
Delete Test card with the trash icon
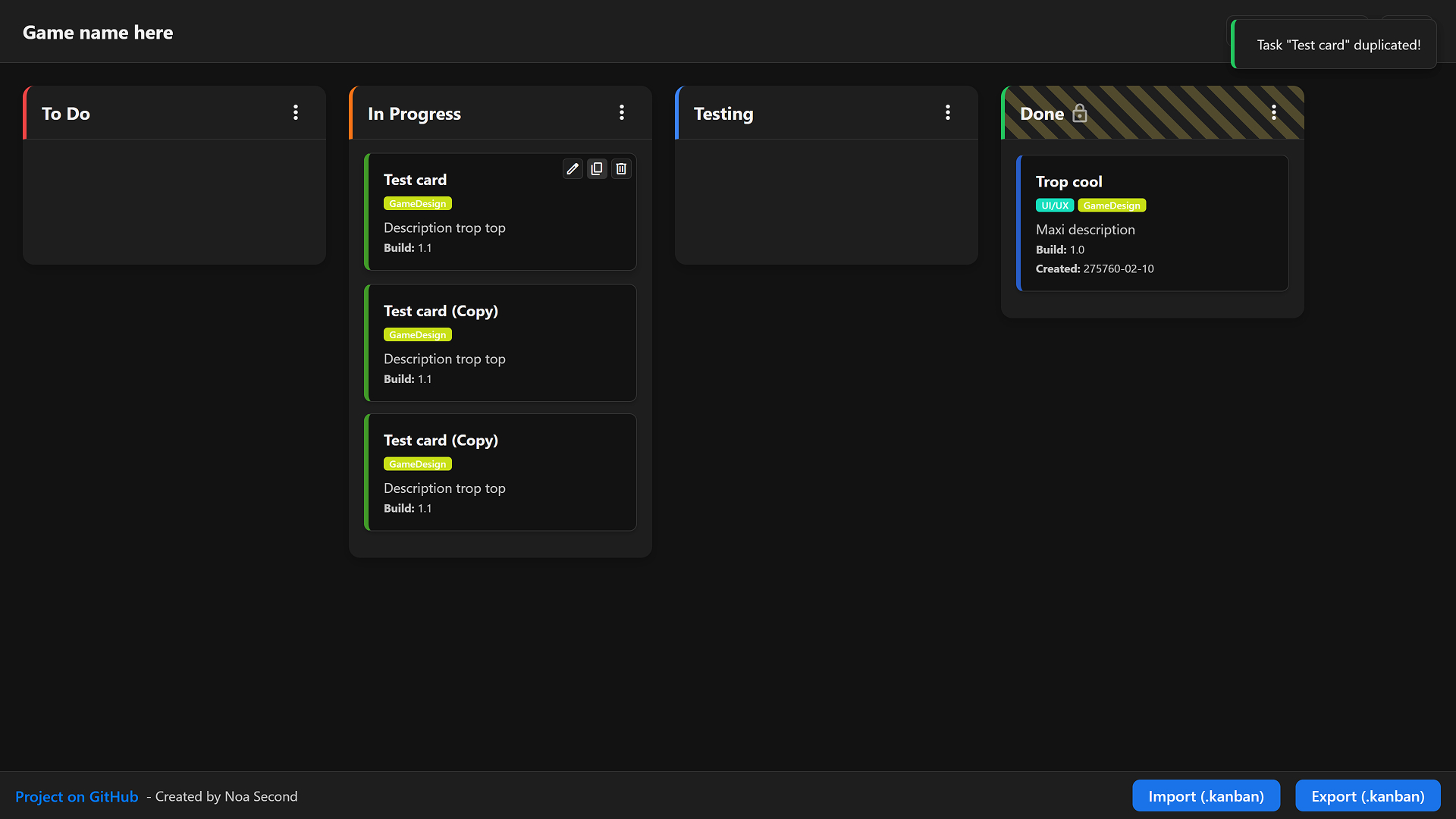point(621,168)
